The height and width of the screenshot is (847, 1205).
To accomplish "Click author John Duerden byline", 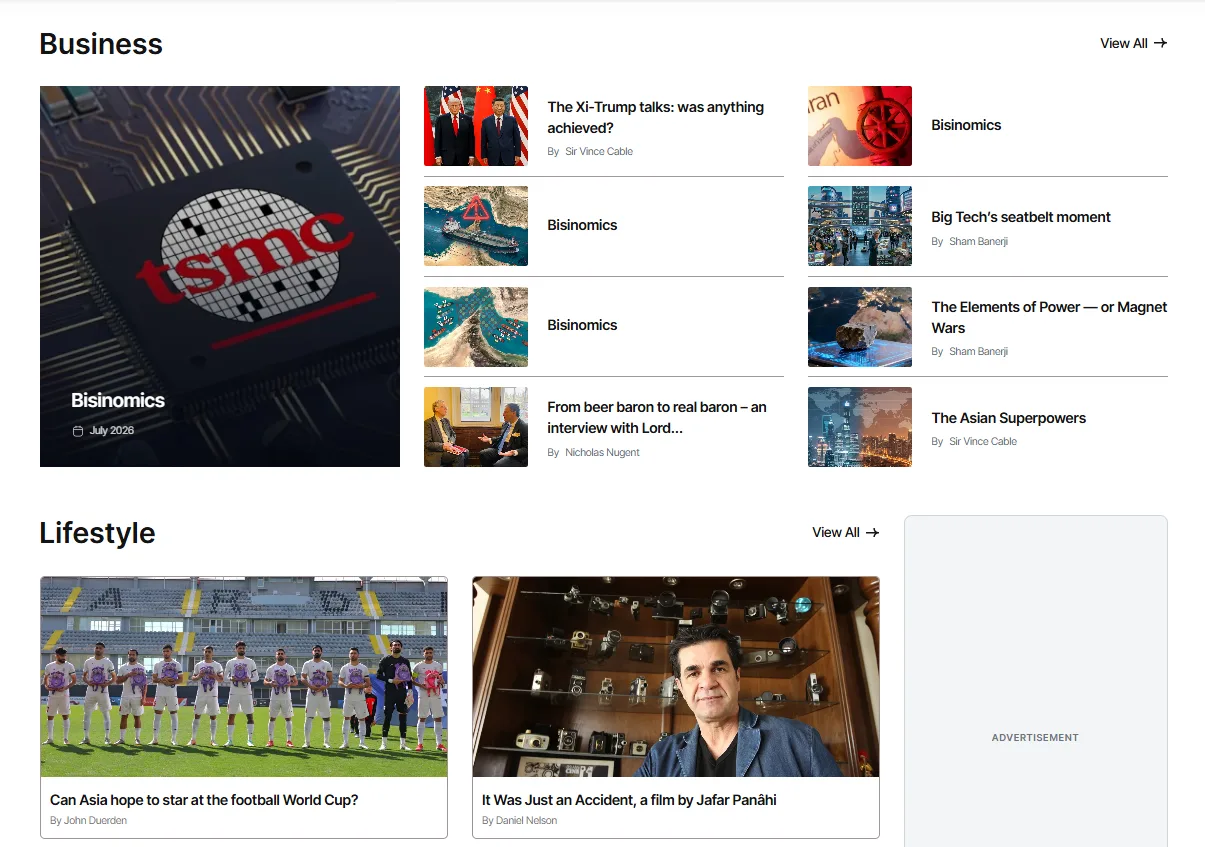I will (88, 821).
